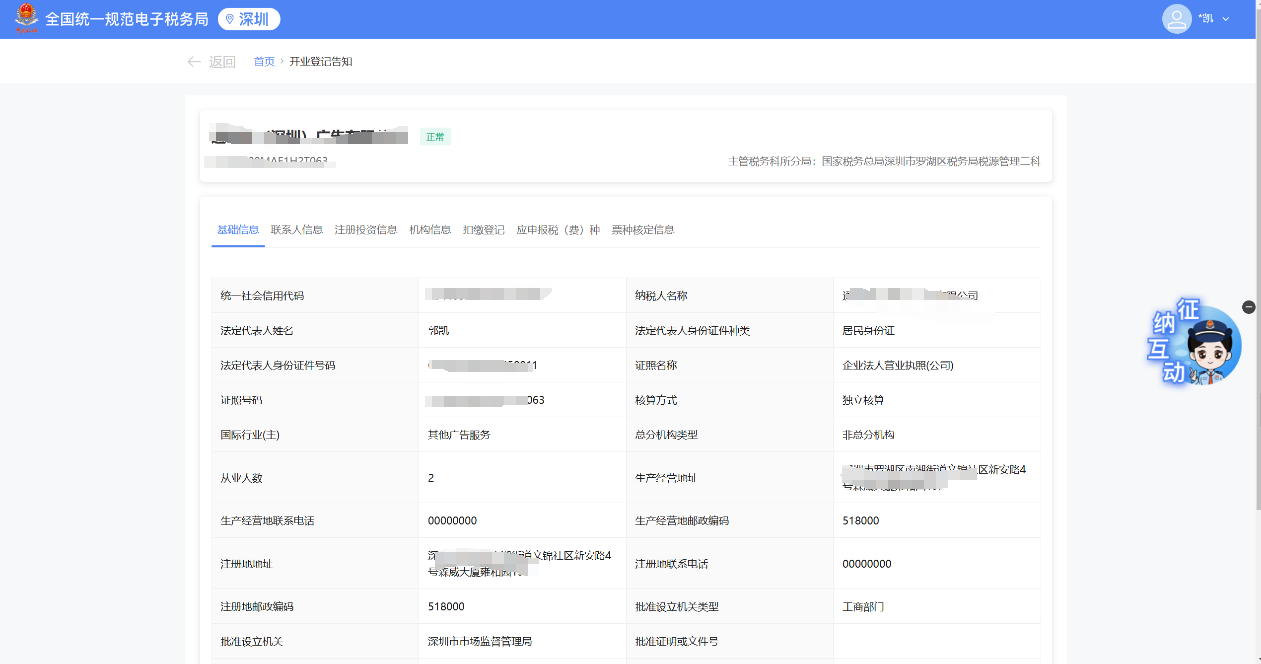Switch to the 扣缴登记 tab
Image resolution: width=1261 pixels, height=664 pixels.
point(484,230)
